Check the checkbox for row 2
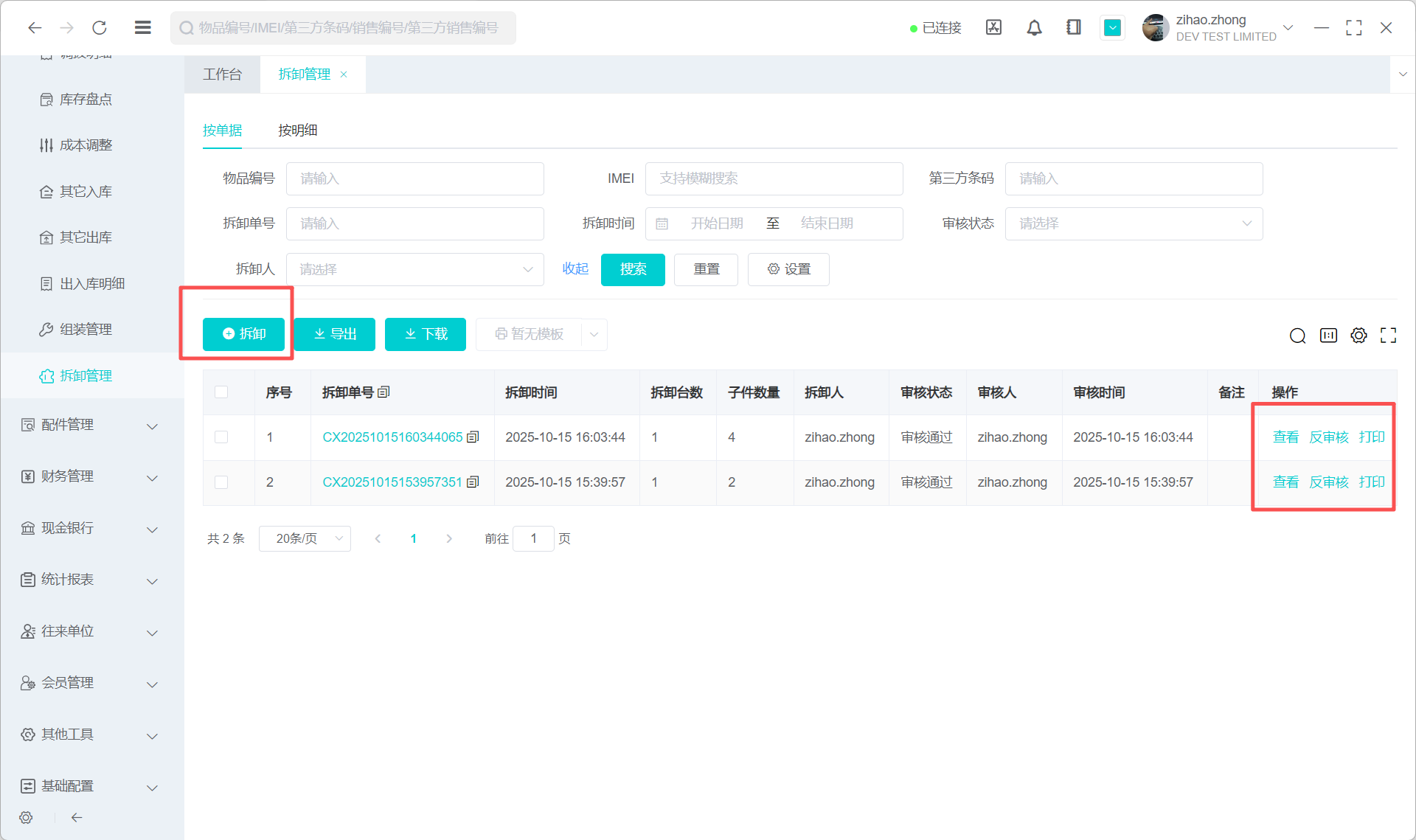The width and height of the screenshot is (1416, 840). (221, 482)
